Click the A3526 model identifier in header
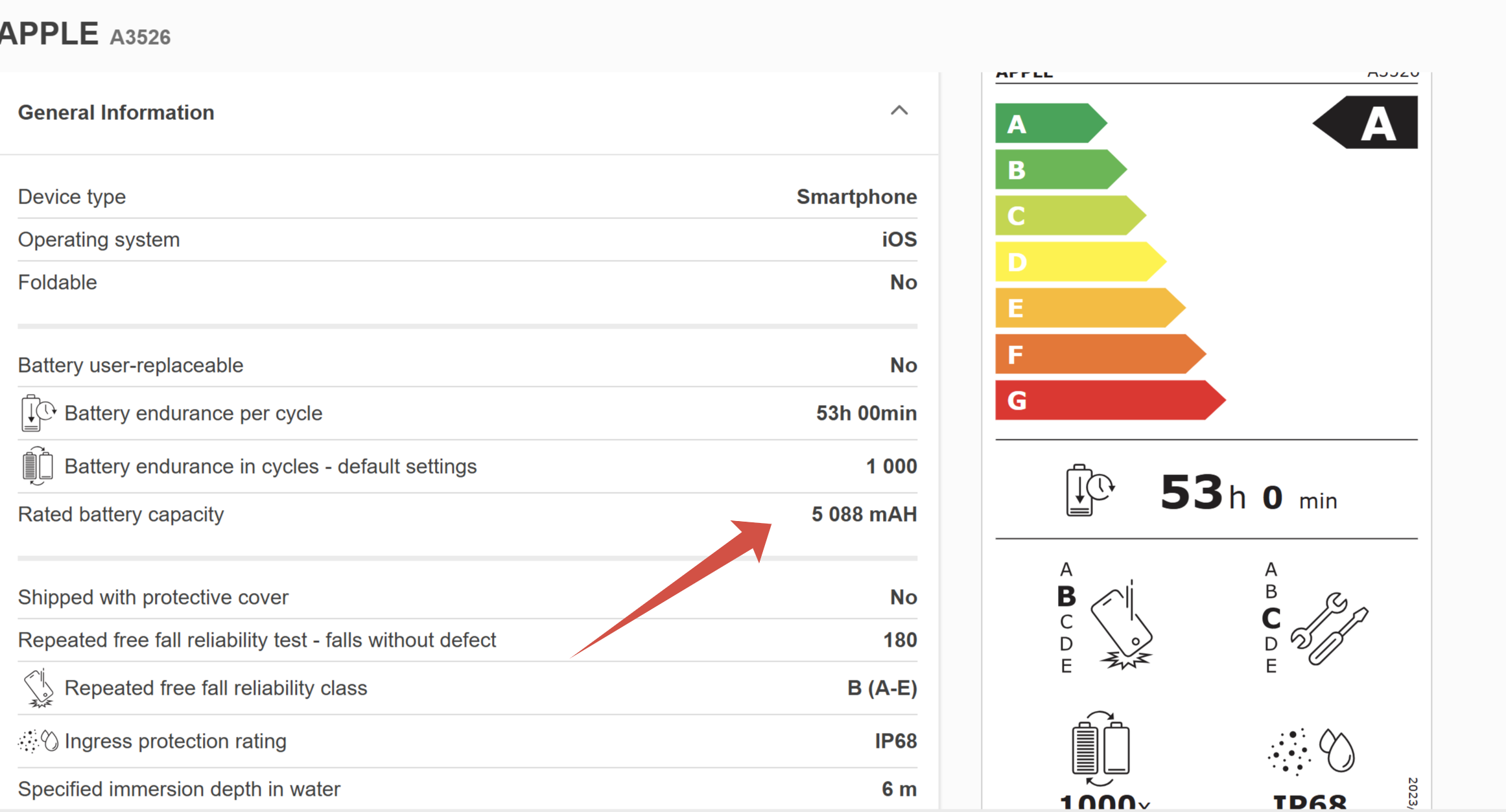This screenshot has height=812, width=1506. [x=140, y=37]
